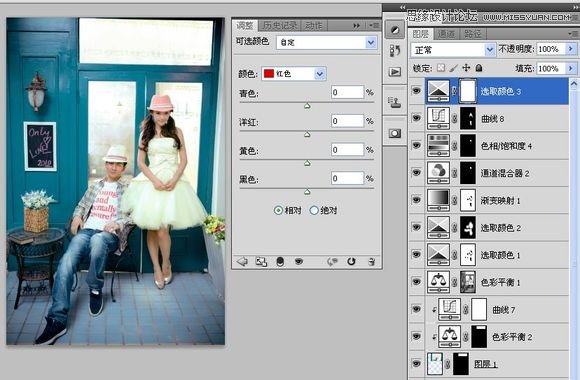
Task: Click the return to adjustment list arrow icon
Action: tap(242, 262)
